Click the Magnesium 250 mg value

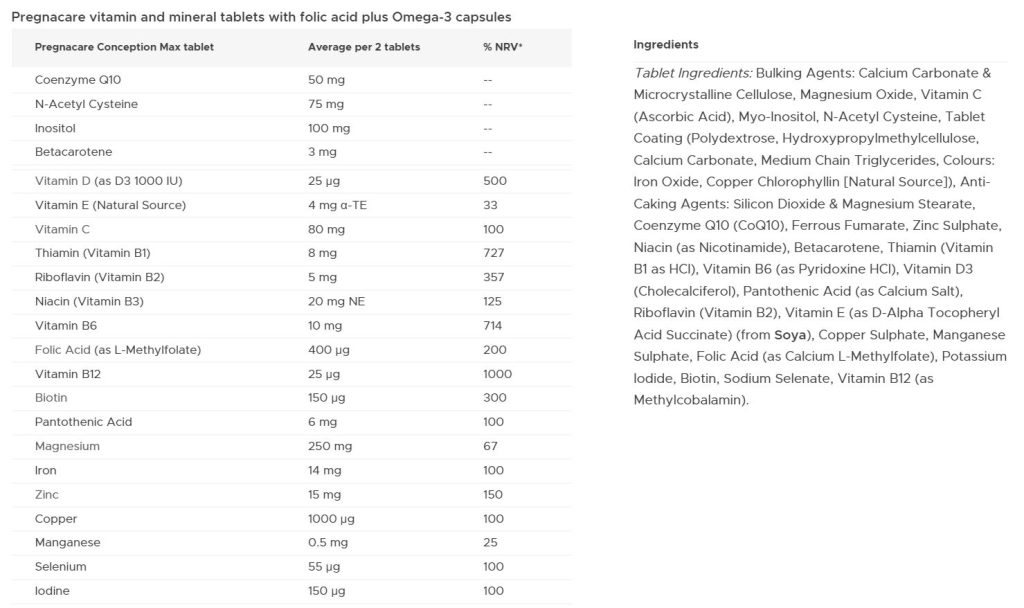pos(328,446)
